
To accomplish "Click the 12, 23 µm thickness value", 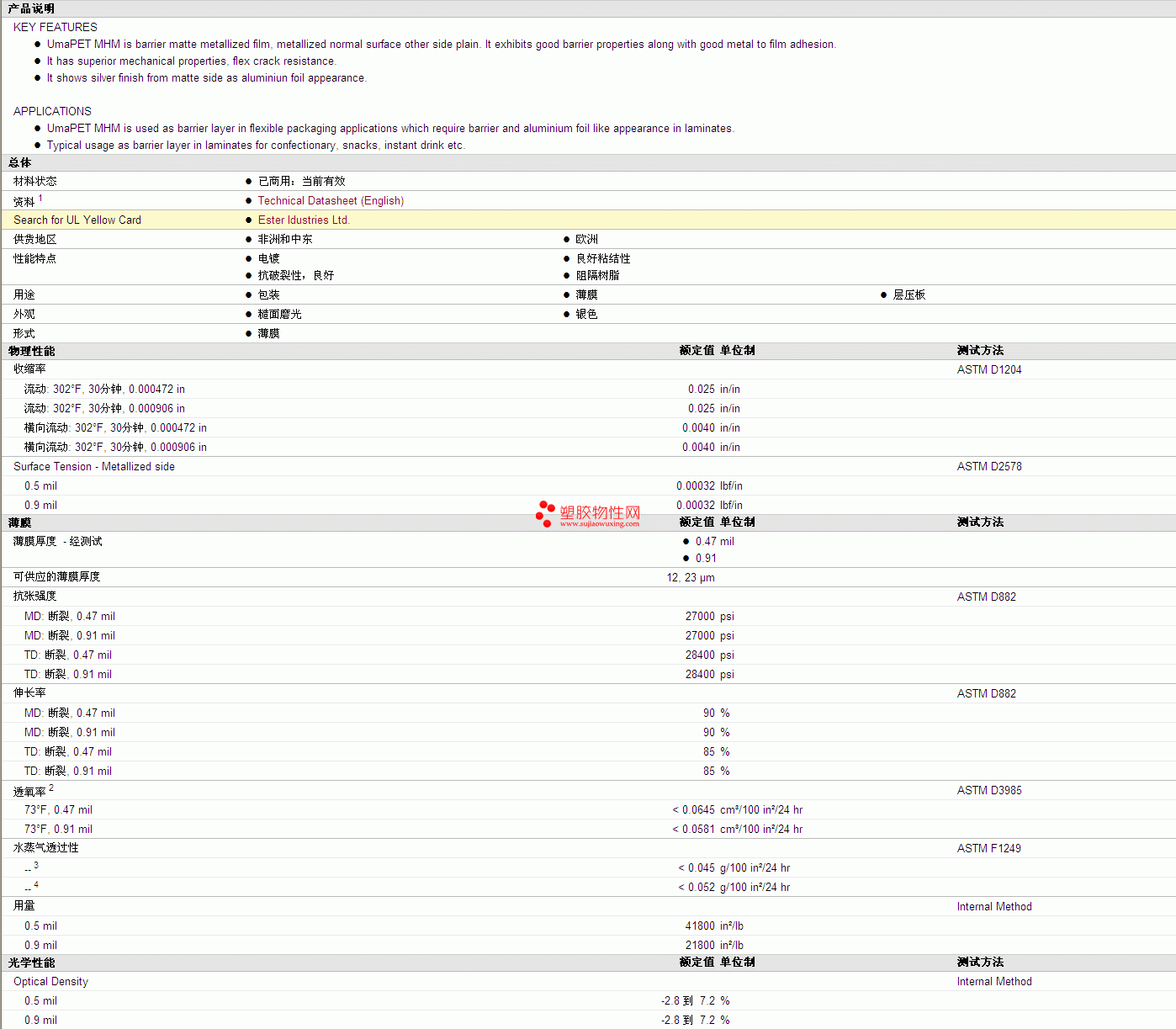I will pyautogui.click(x=691, y=578).
